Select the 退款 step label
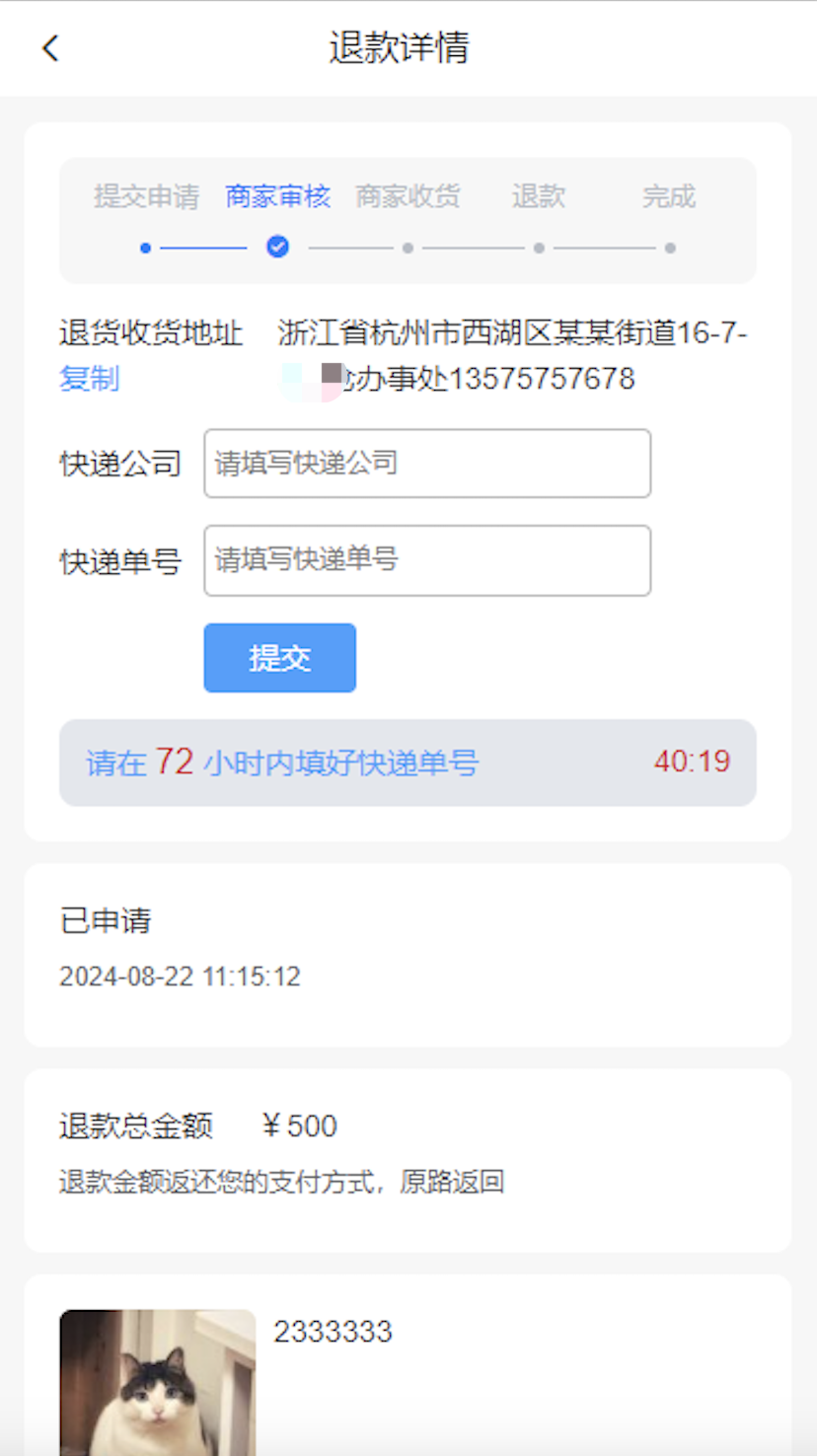Viewport: 817px width, 1456px height. point(539,196)
